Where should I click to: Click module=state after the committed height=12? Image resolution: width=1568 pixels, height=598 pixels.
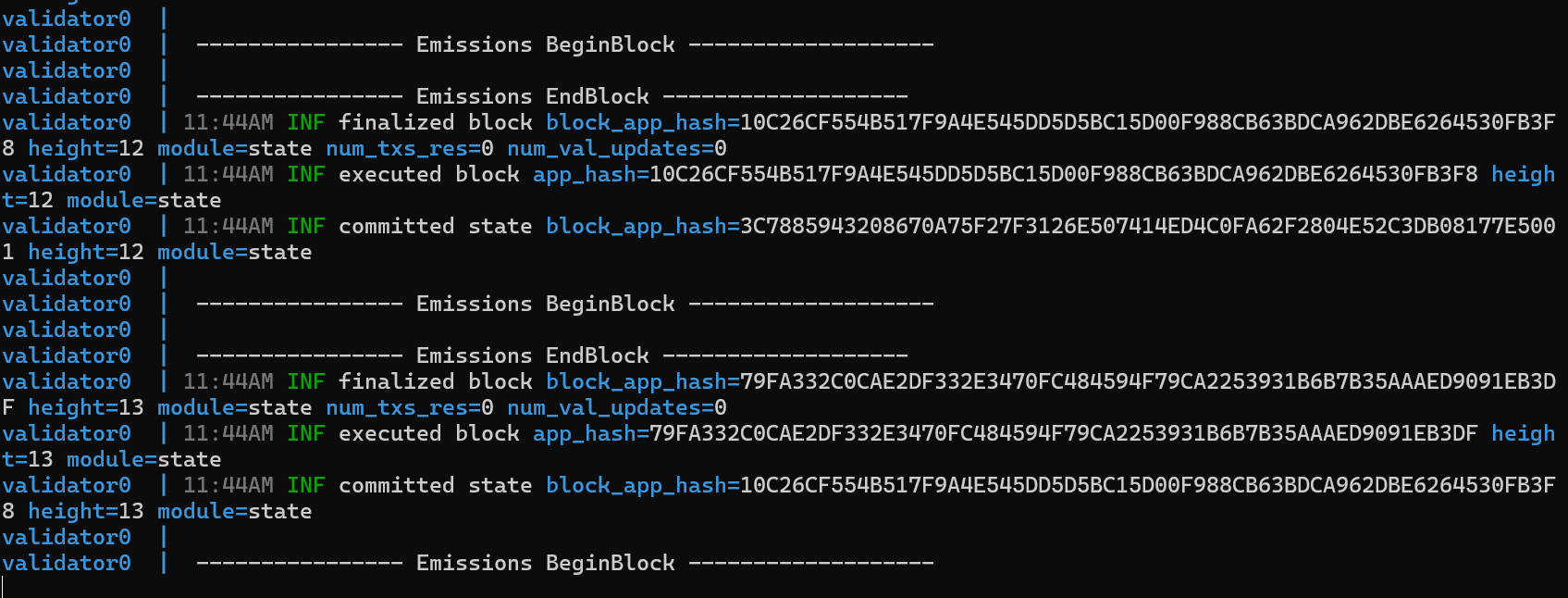pyautogui.click(x=235, y=252)
